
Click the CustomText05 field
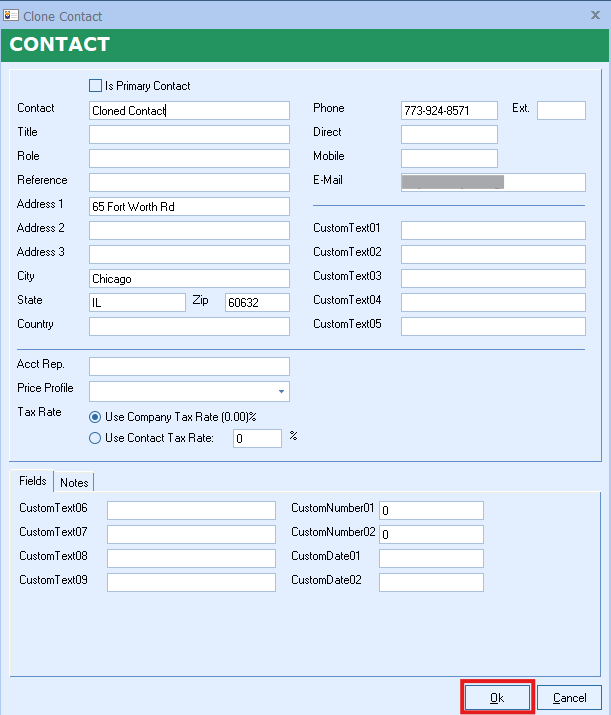(493, 326)
